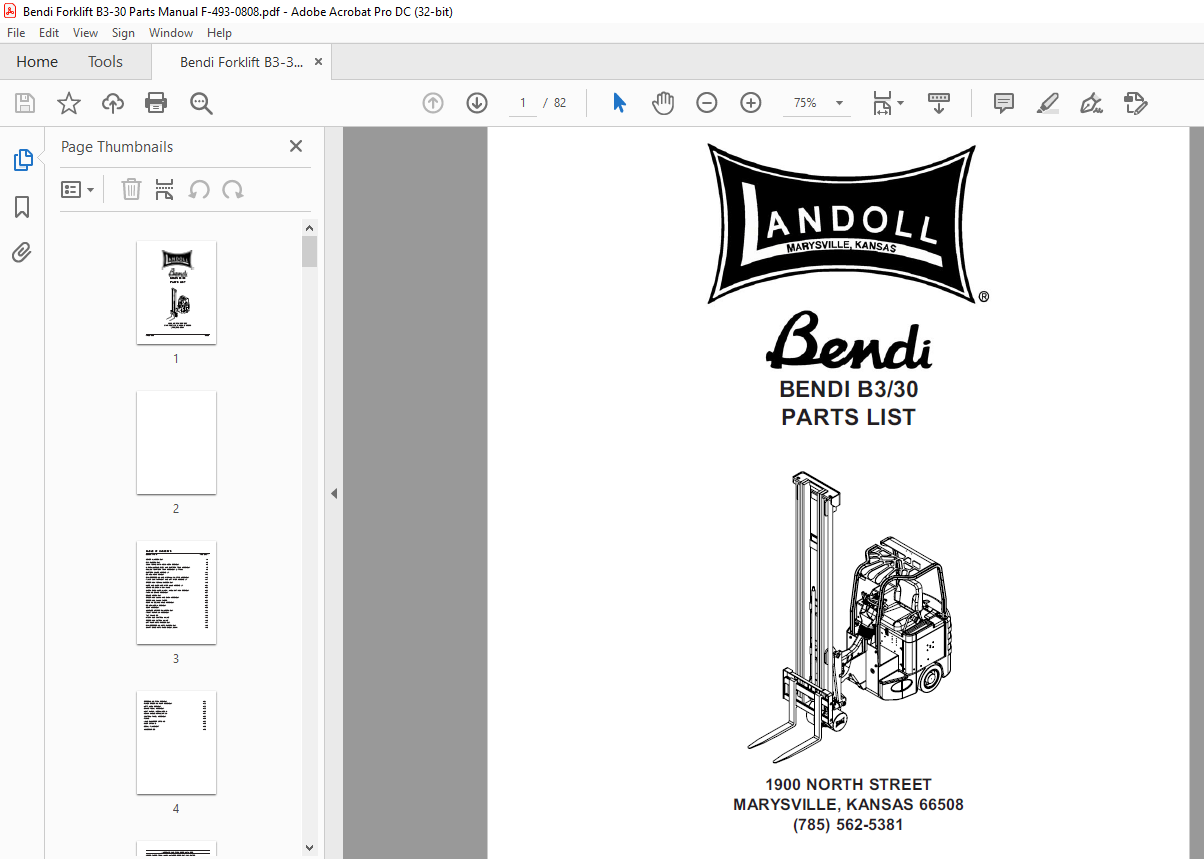The height and width of the screenshot is (859, 1204).
Task: Open the File menu
Action: click(x=16, y=33)
